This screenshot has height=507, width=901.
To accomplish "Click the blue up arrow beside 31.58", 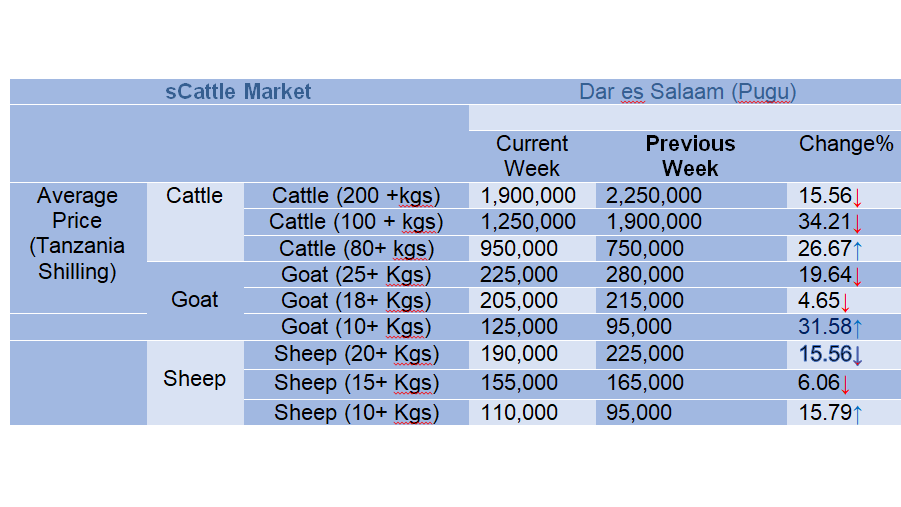I will (x=857, y=328).
